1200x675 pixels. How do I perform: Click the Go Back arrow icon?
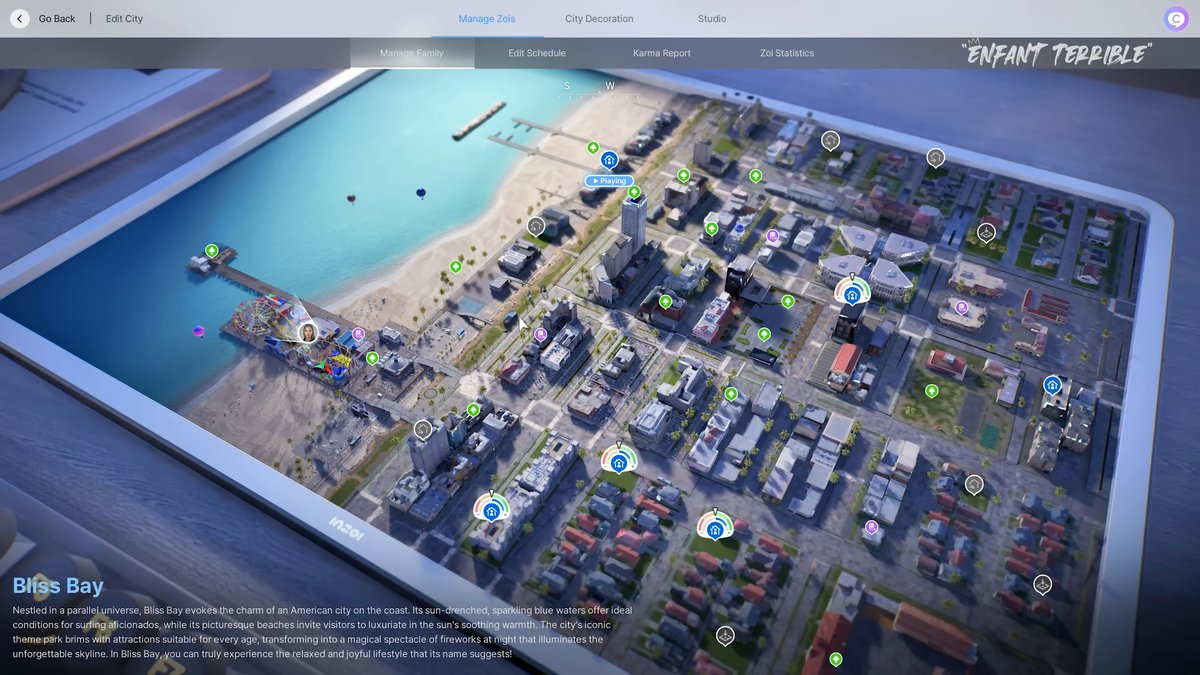point(19,18)
